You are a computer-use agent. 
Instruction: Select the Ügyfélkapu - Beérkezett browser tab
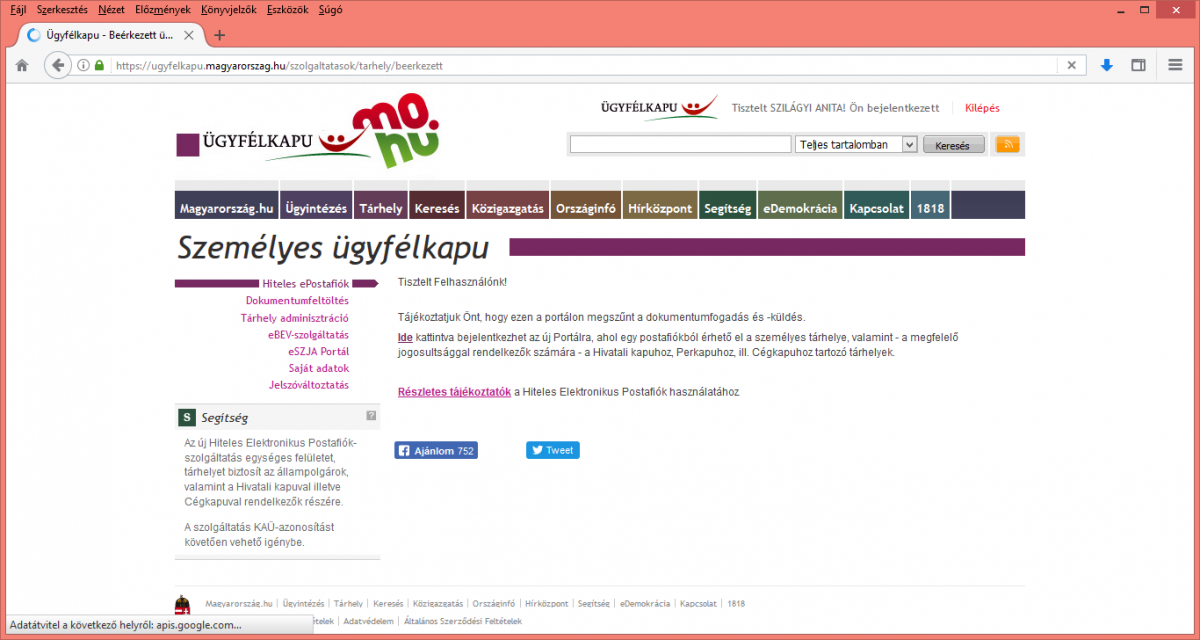coord(108,35)
